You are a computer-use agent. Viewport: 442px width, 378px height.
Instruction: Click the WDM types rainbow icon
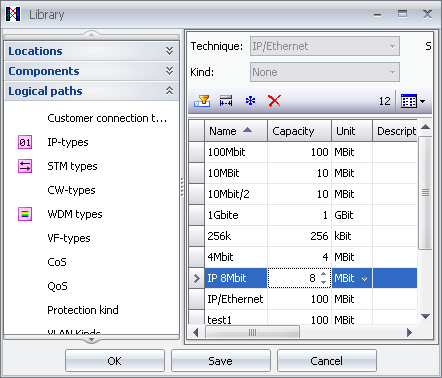pyautogui.click(x=25, y=214)
